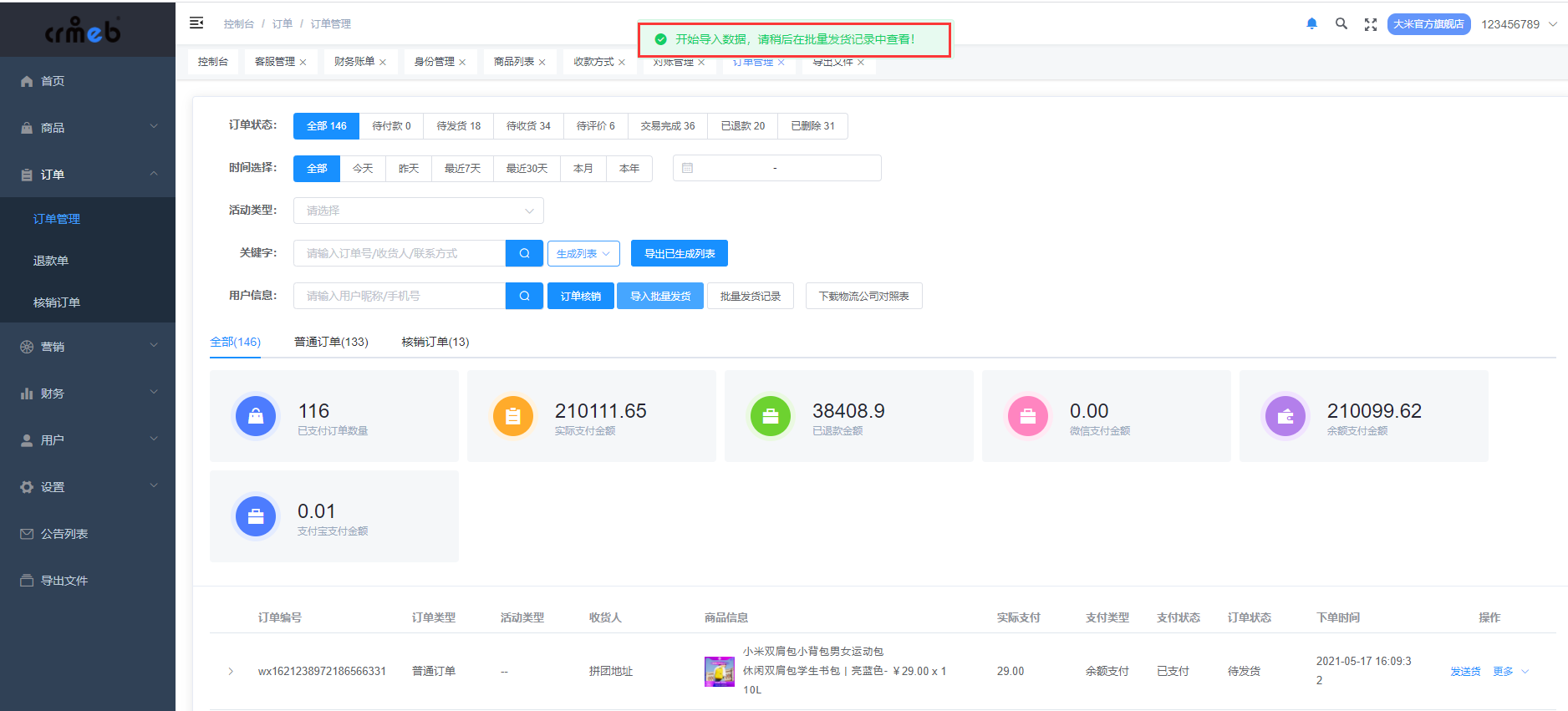Collapse the sidebar menu icon
This screenshot has width=1568, height=711.
click(x=196, y=23)
